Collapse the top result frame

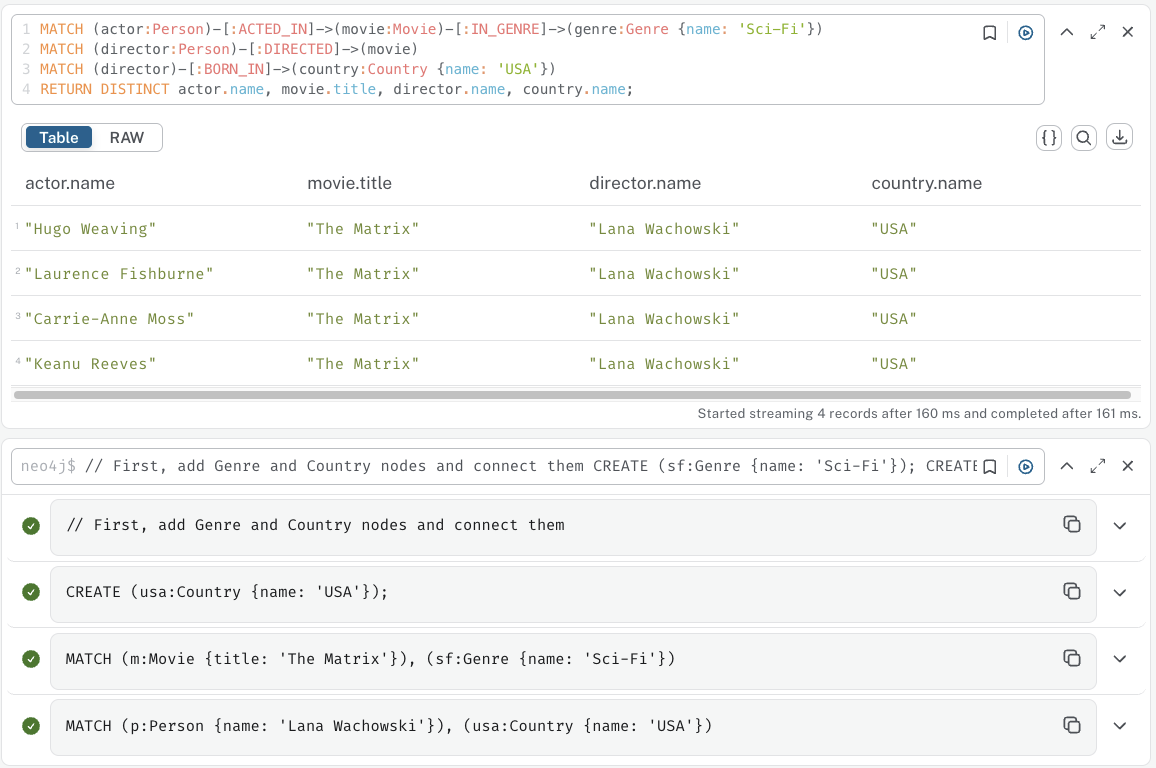tap(1067, 32)
